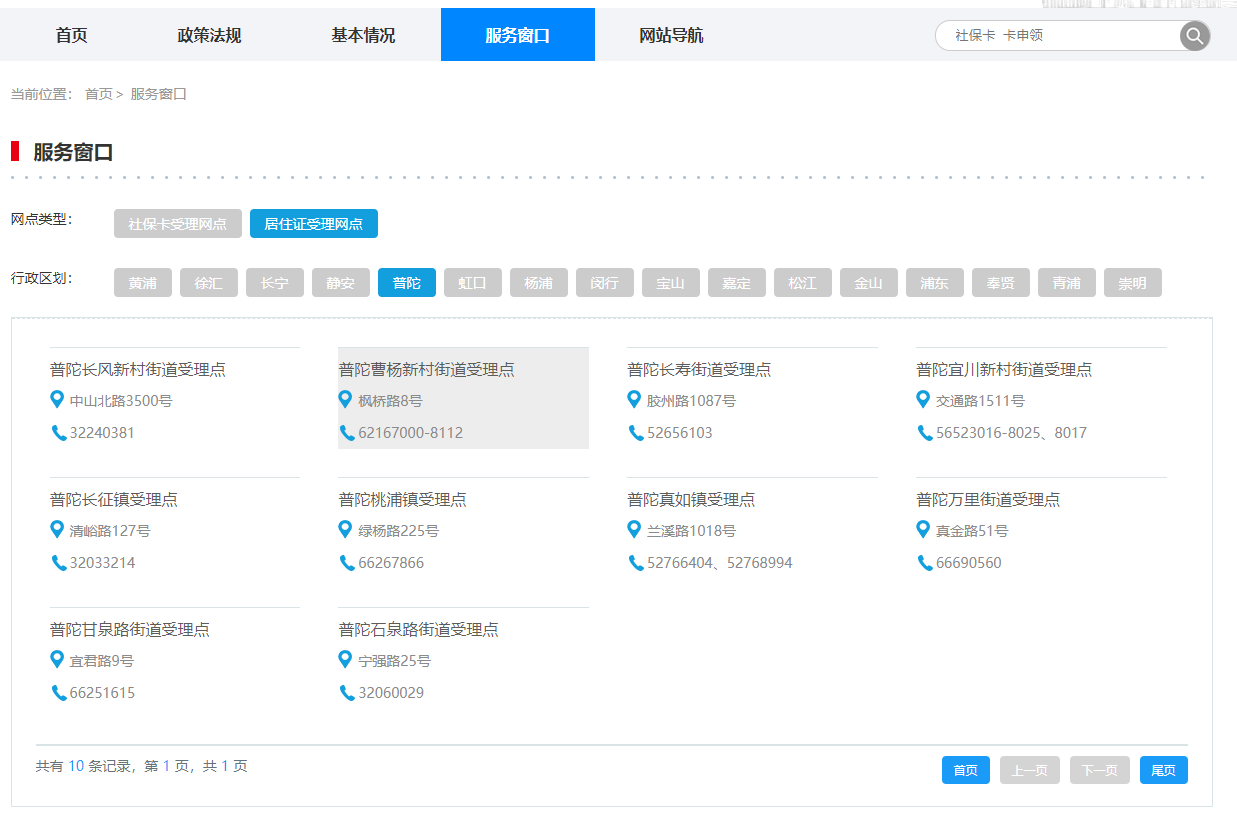The width and height of the screenshot is (1237, 824).
Task: Click 上一页 previous page button
Action: click(1030, 770)
